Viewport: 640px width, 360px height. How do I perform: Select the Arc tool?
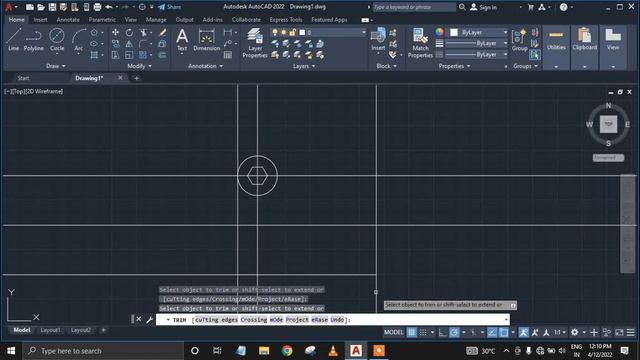pyautogui.click(x=78, y=40)
